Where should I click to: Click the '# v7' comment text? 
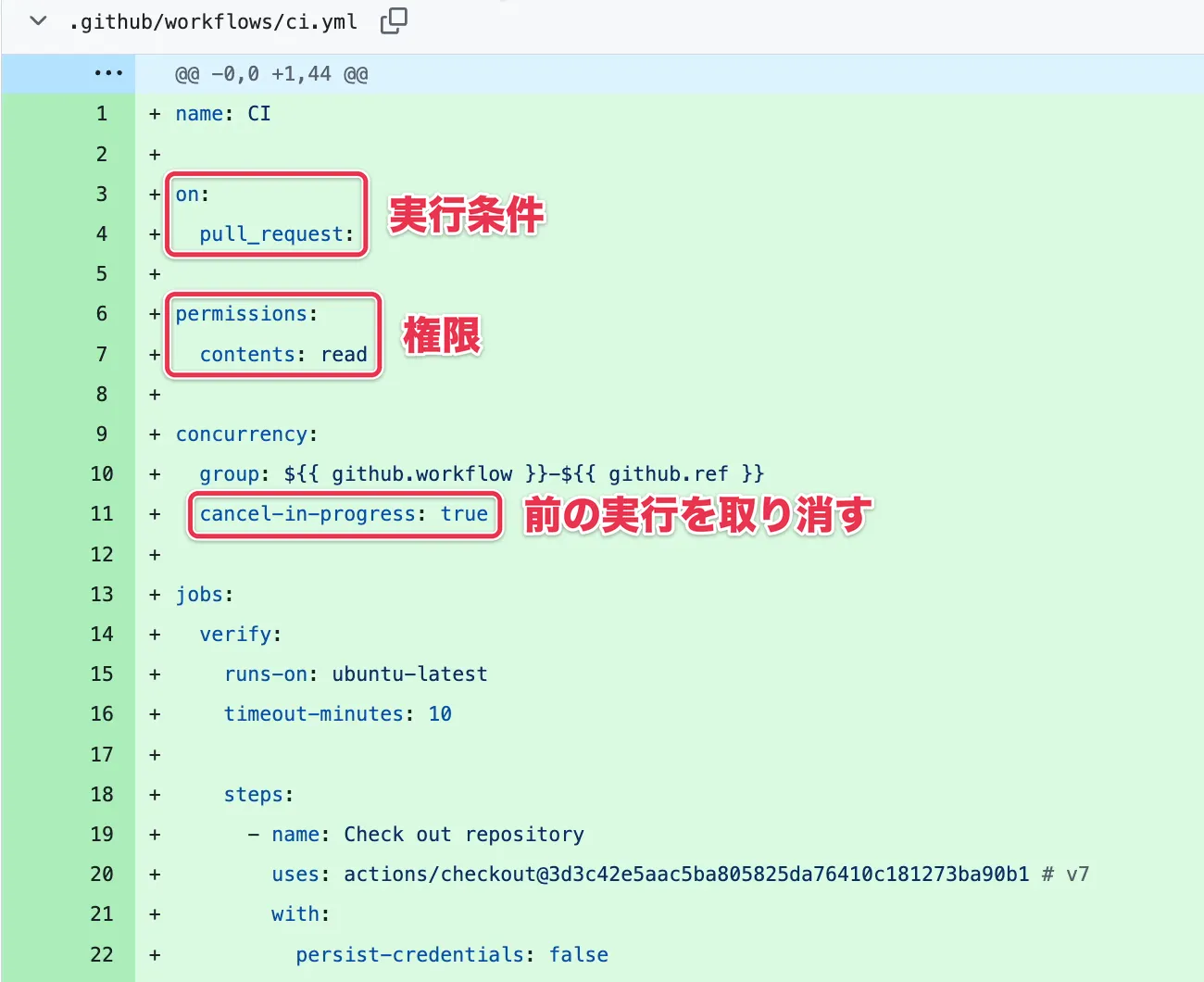[x=1066, y=875]
